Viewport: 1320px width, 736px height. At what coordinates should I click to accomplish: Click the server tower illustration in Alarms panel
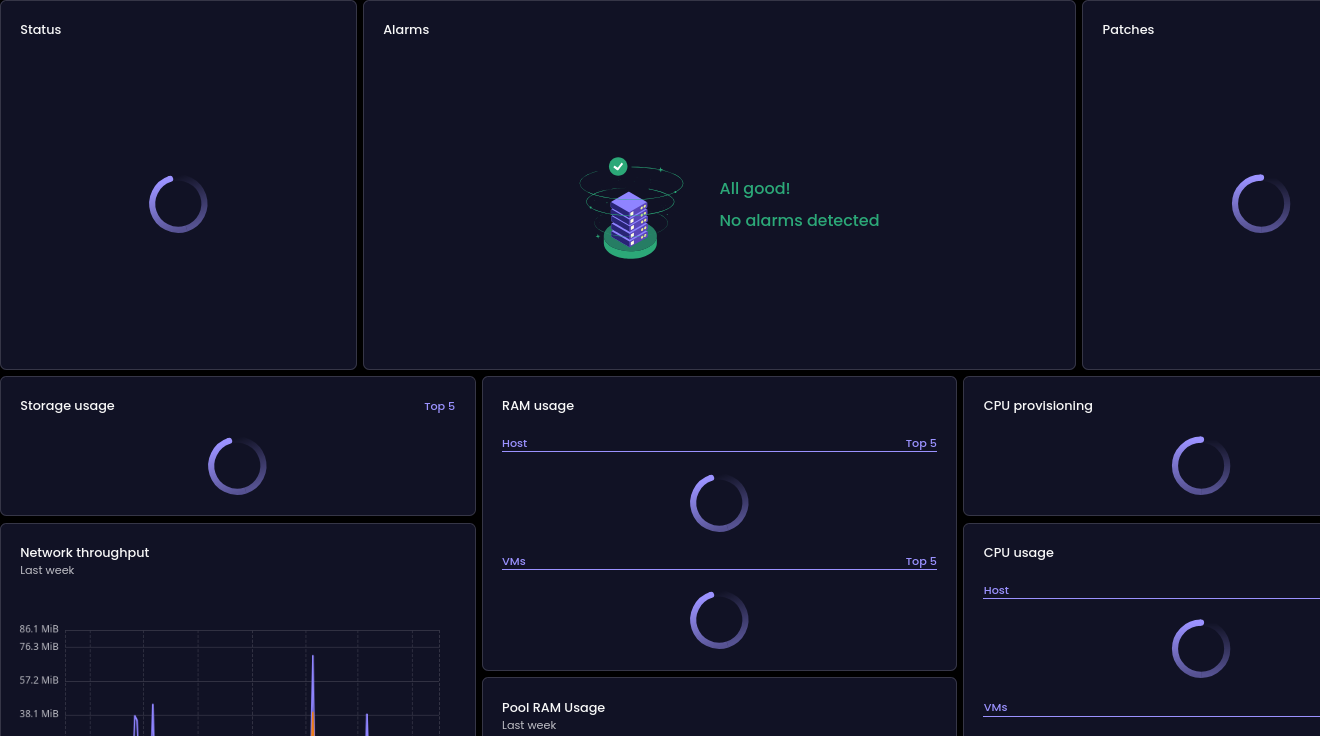pyautogui.click(x=630, y=213)
